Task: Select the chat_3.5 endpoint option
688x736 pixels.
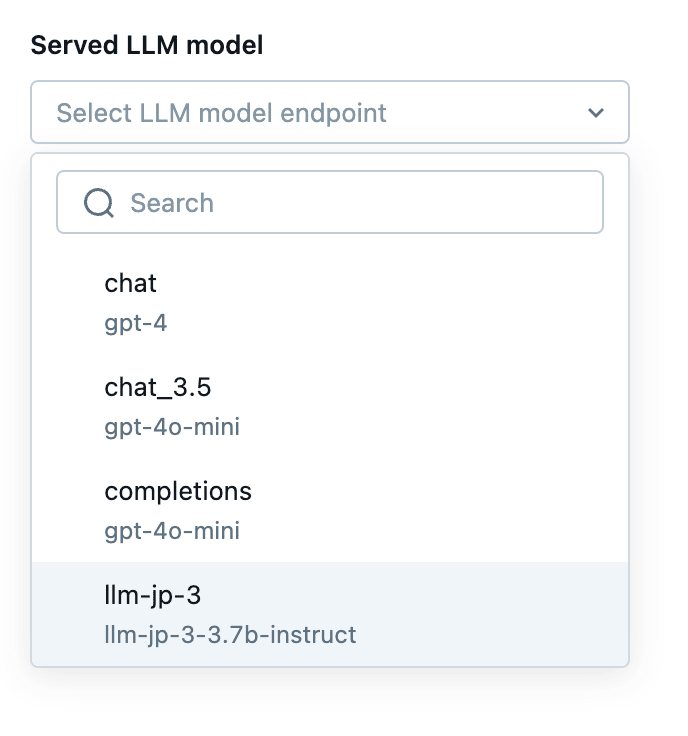Action: (x=330, y=406)
